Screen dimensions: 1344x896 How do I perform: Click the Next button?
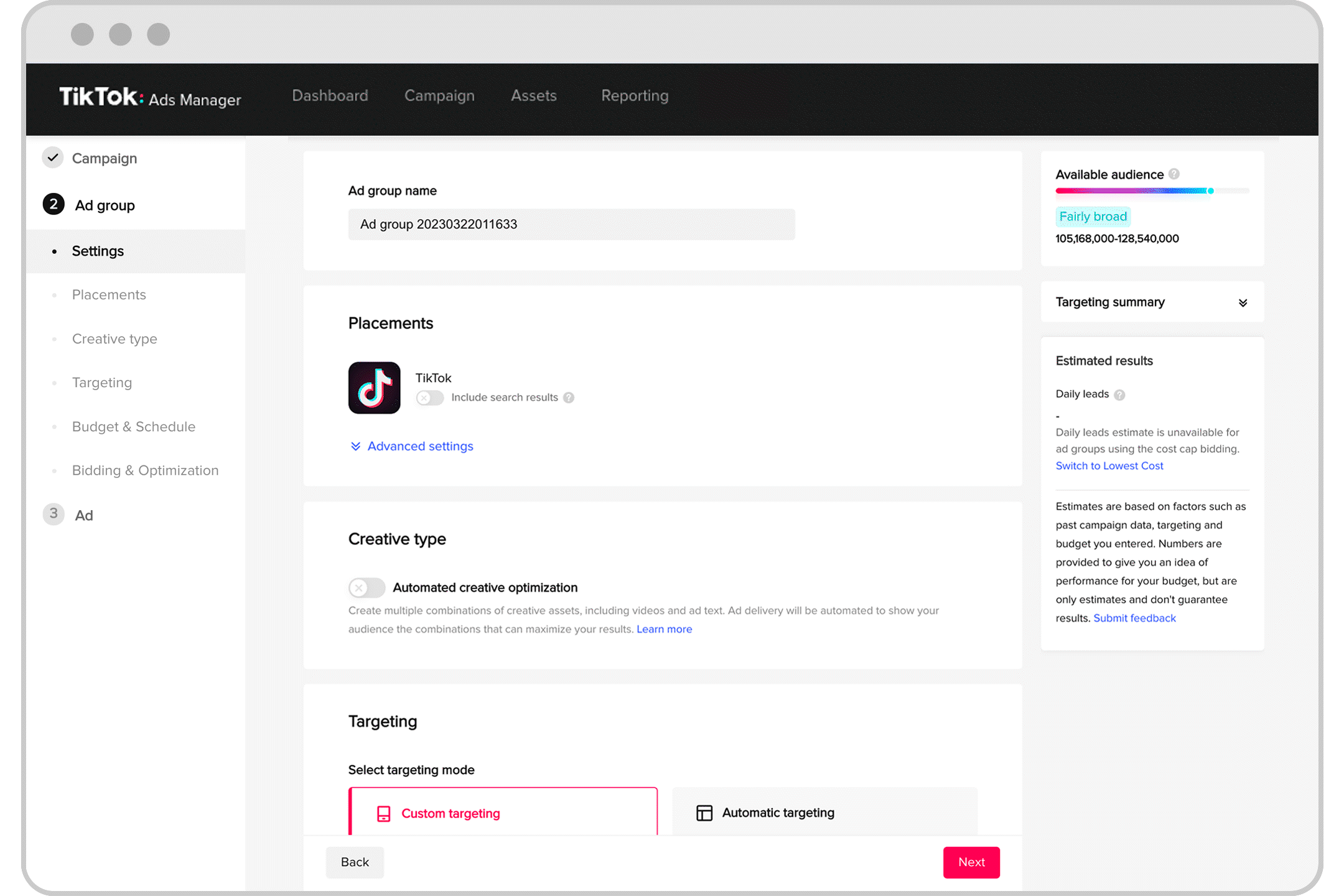pyautogui.click(x=971, y=862)
